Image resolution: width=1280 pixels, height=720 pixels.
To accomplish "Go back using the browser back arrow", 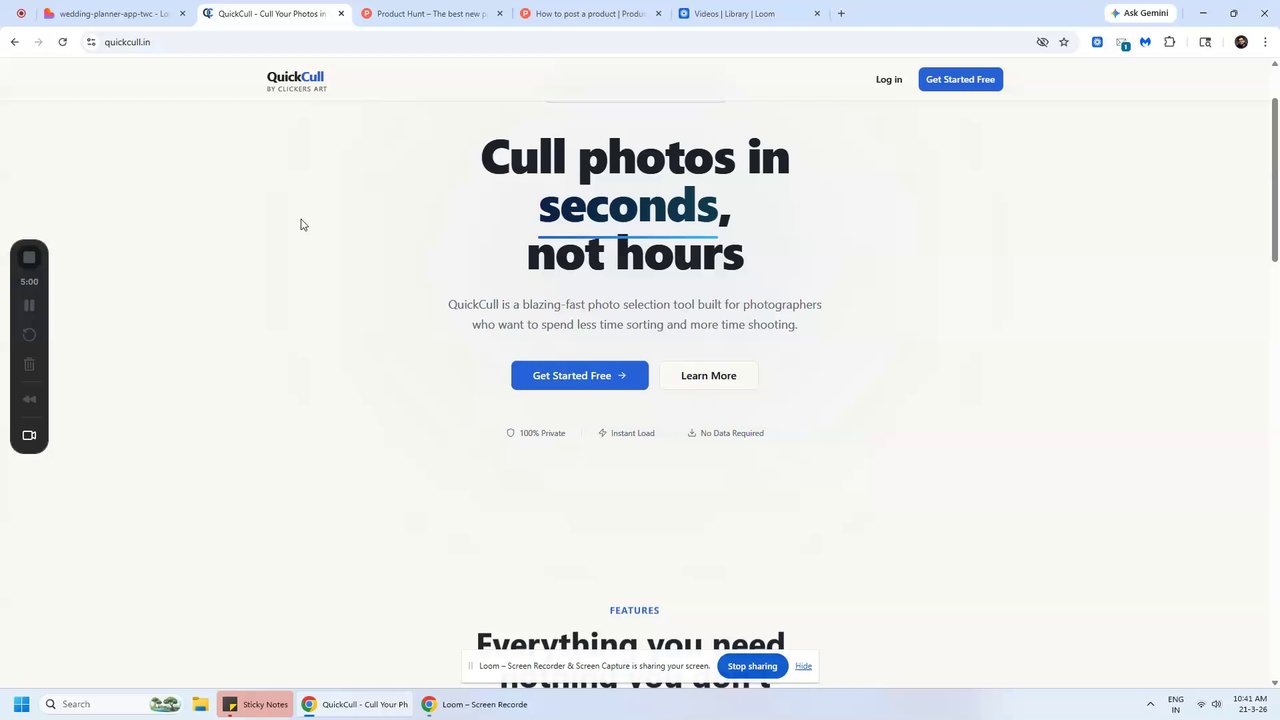I will (x=14, y=42).
